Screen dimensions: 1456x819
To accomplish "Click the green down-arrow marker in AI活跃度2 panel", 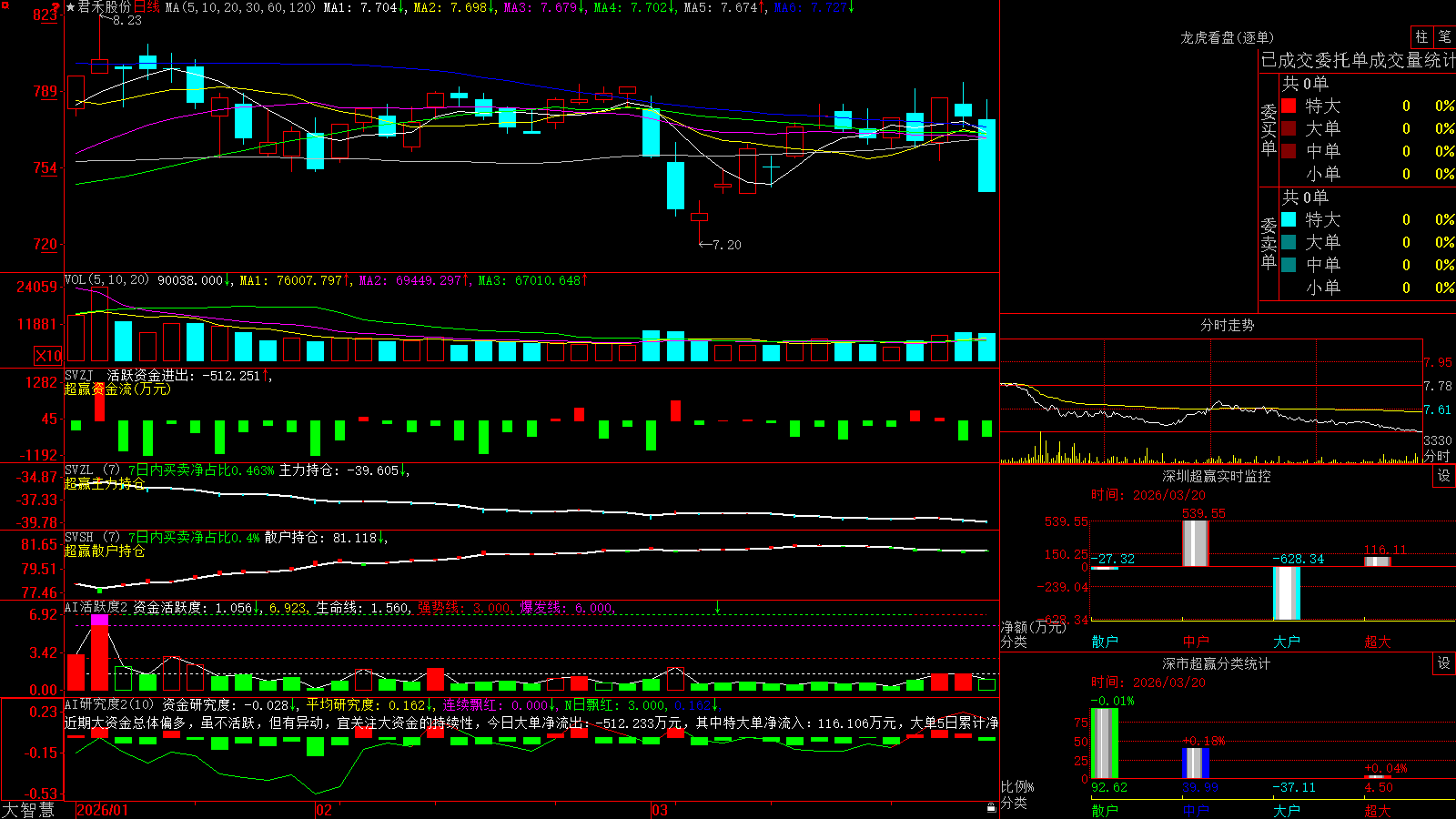I will (x=718, y=607).
